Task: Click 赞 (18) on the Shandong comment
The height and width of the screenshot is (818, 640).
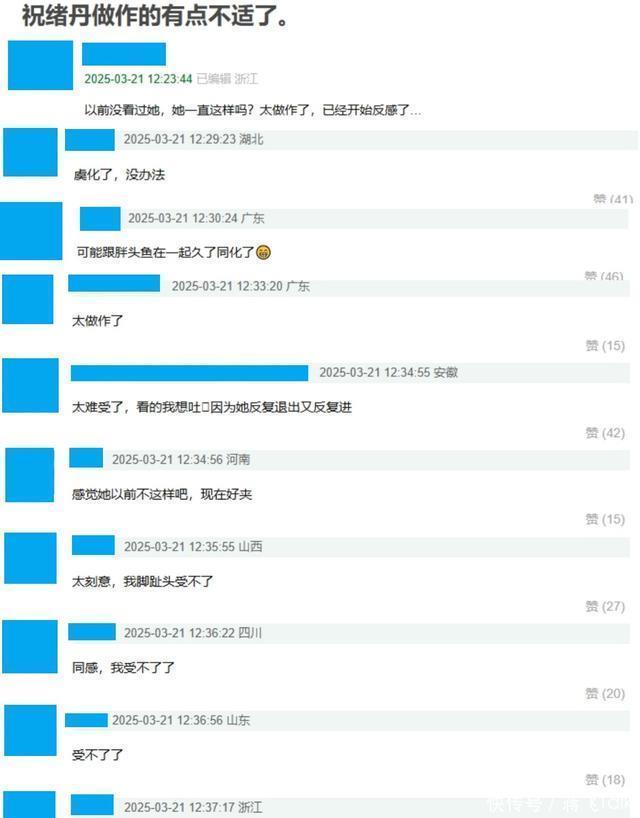Action: click(x=605, y=780)
